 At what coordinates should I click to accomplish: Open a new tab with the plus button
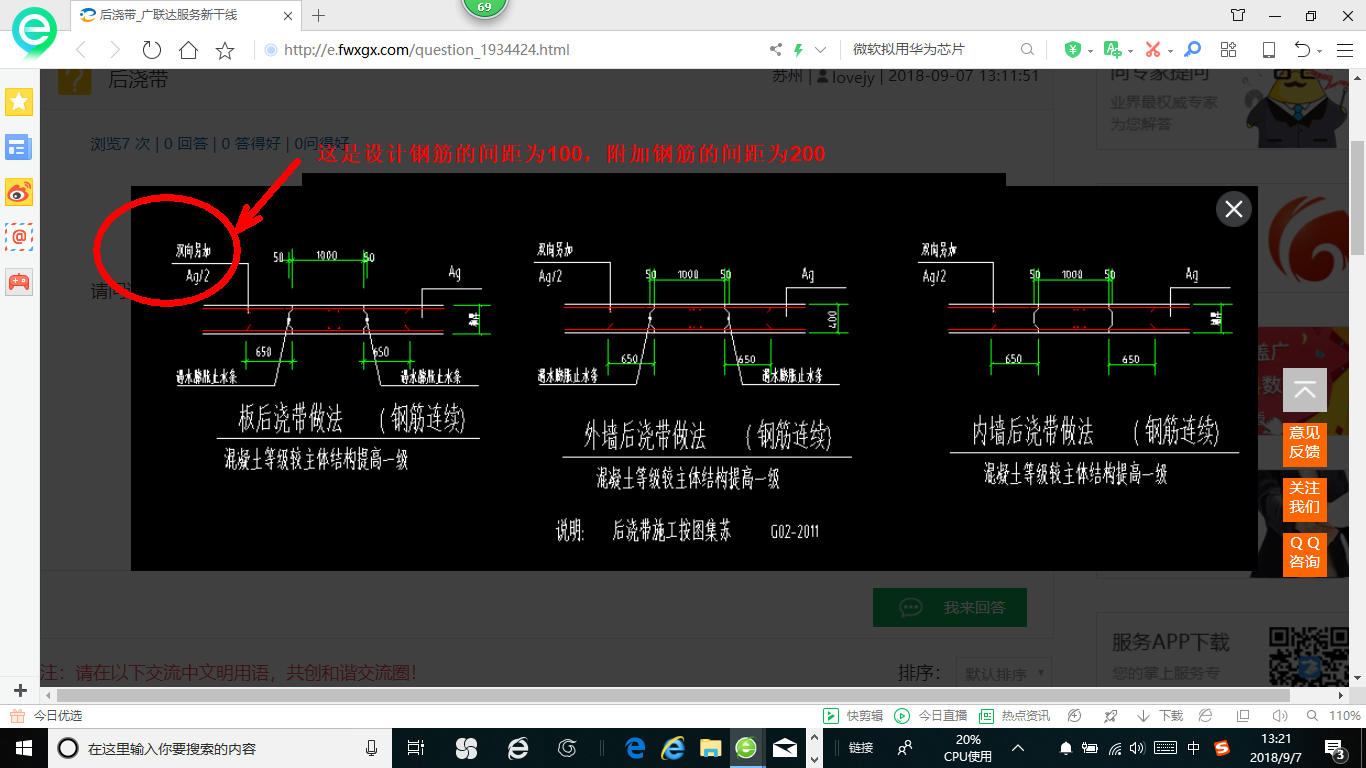pos(319,15)
